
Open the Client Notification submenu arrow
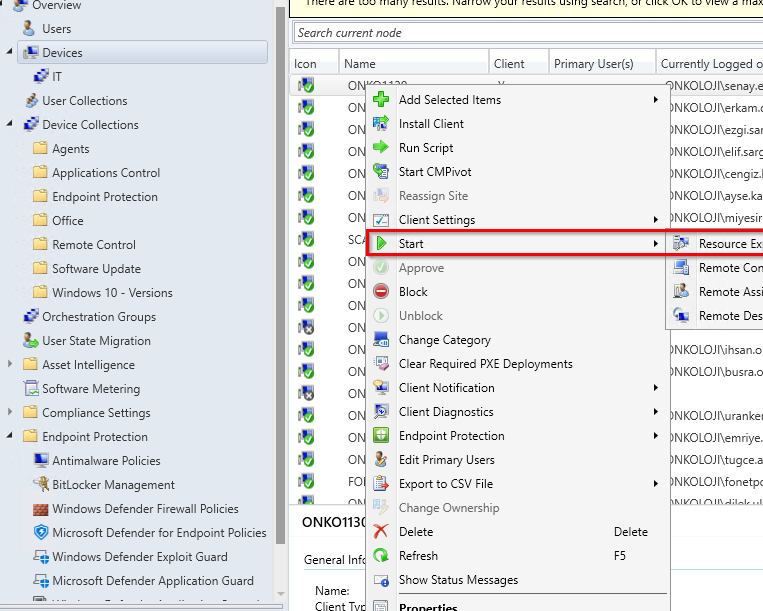coord(656,387)
